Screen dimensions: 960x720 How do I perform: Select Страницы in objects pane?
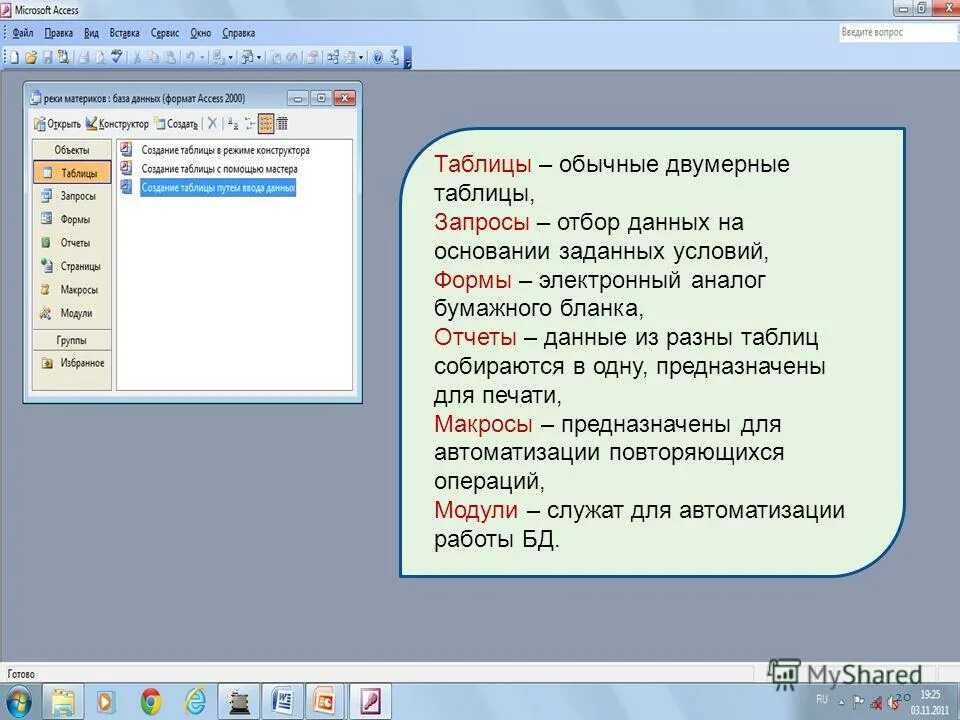(72, 266)
